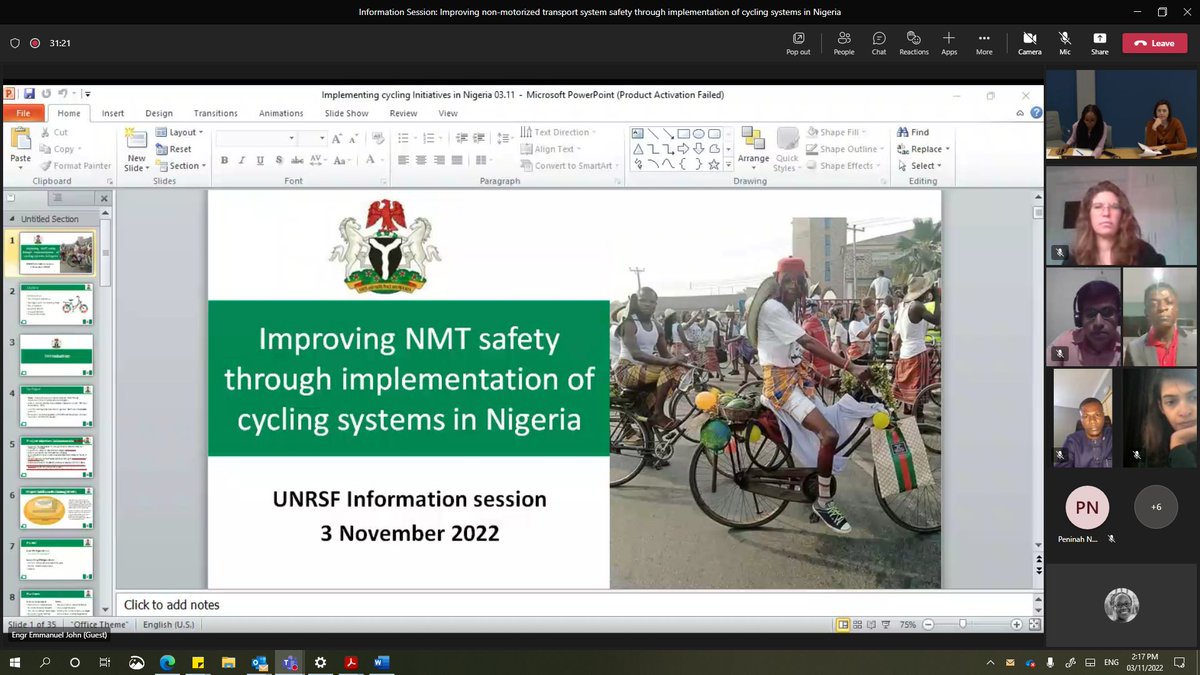This screenshot has width=1200, height=675.
Task: Toggle Strikethrough formatting
Action: click(x=297, y=160)
